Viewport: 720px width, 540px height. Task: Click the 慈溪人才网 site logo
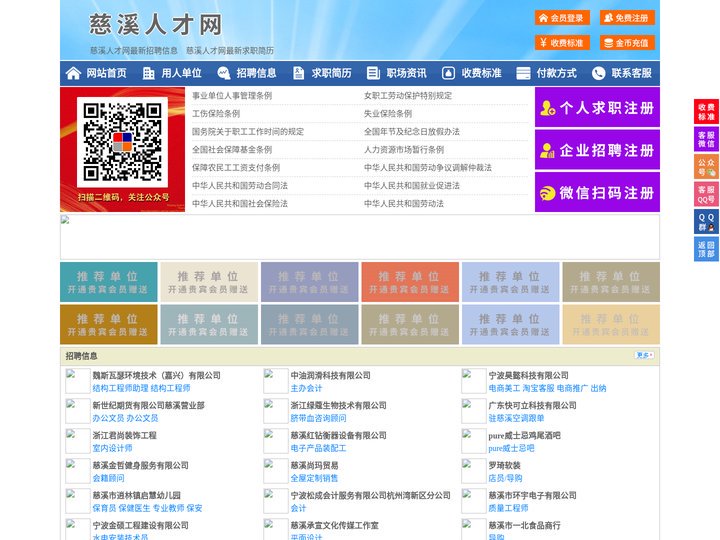[x=155, y=24]
